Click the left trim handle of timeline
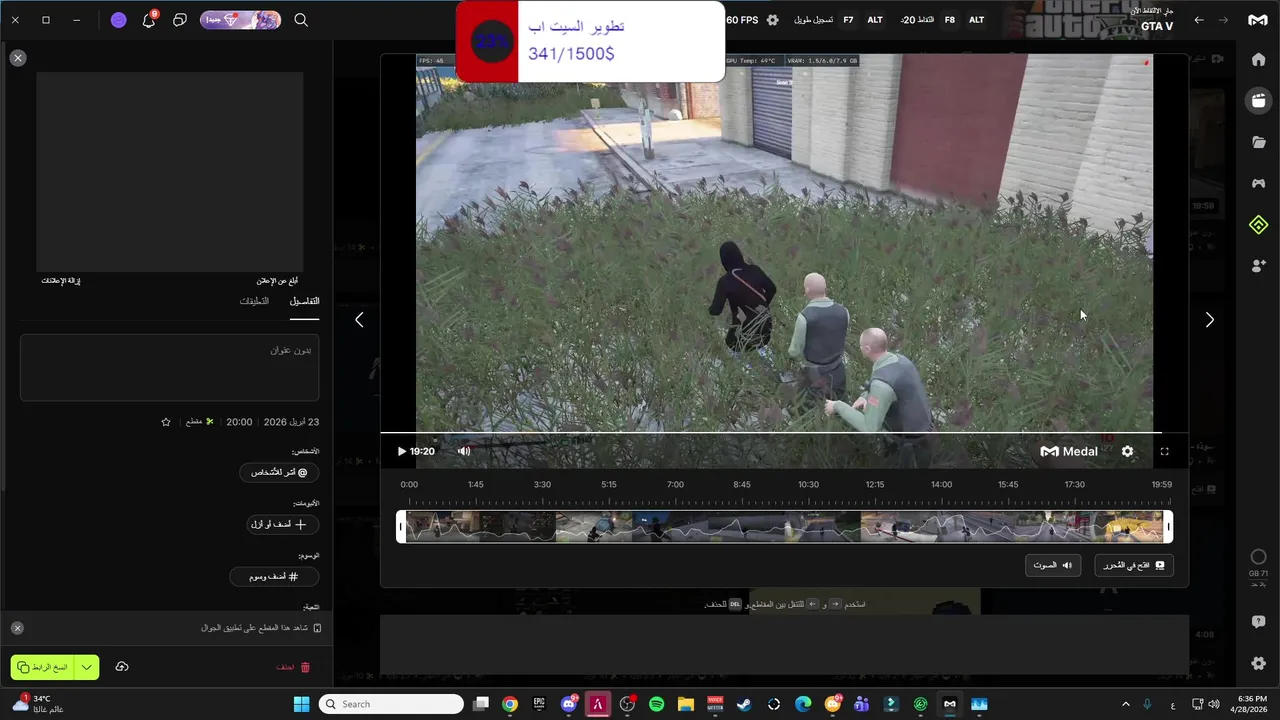1280x720 pixels. pyautogui.click(x=401, y=527)
